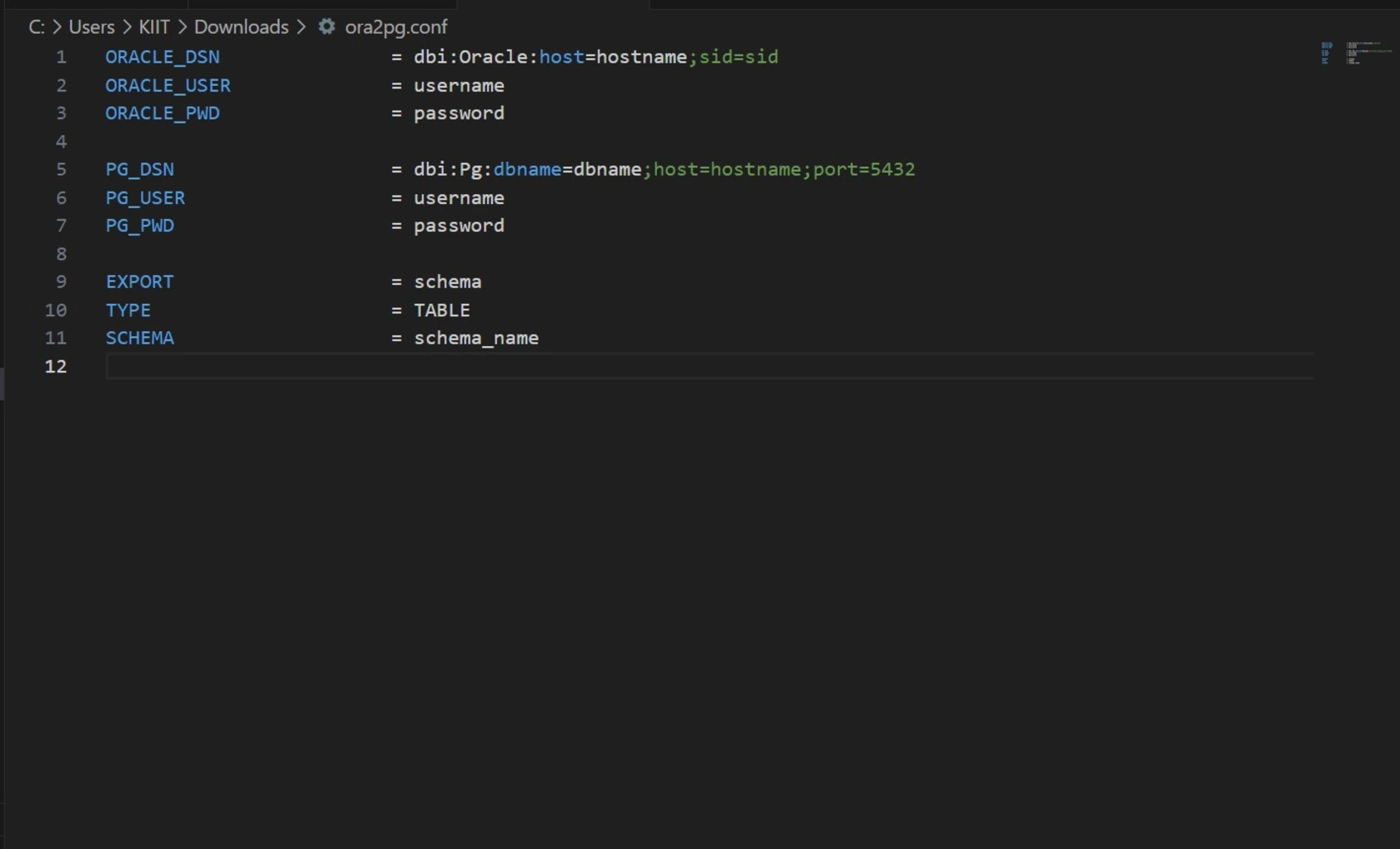The height and width of the screenshot is (849, 1400).
Task: Open the C: drive breadcrumb item
Action: point(36,26)
